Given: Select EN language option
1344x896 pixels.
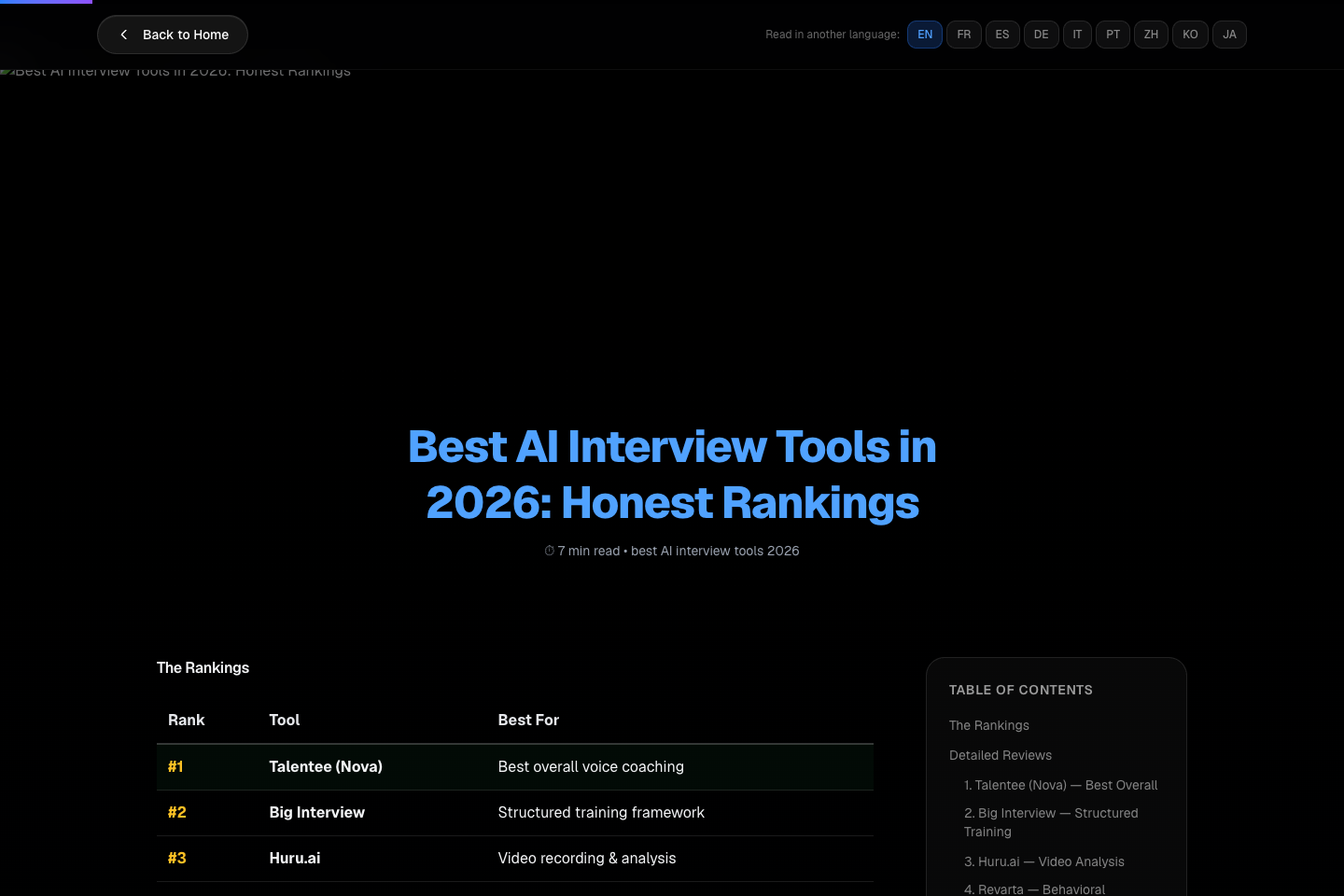Looking at the screenshot, I should pos(925,35).
